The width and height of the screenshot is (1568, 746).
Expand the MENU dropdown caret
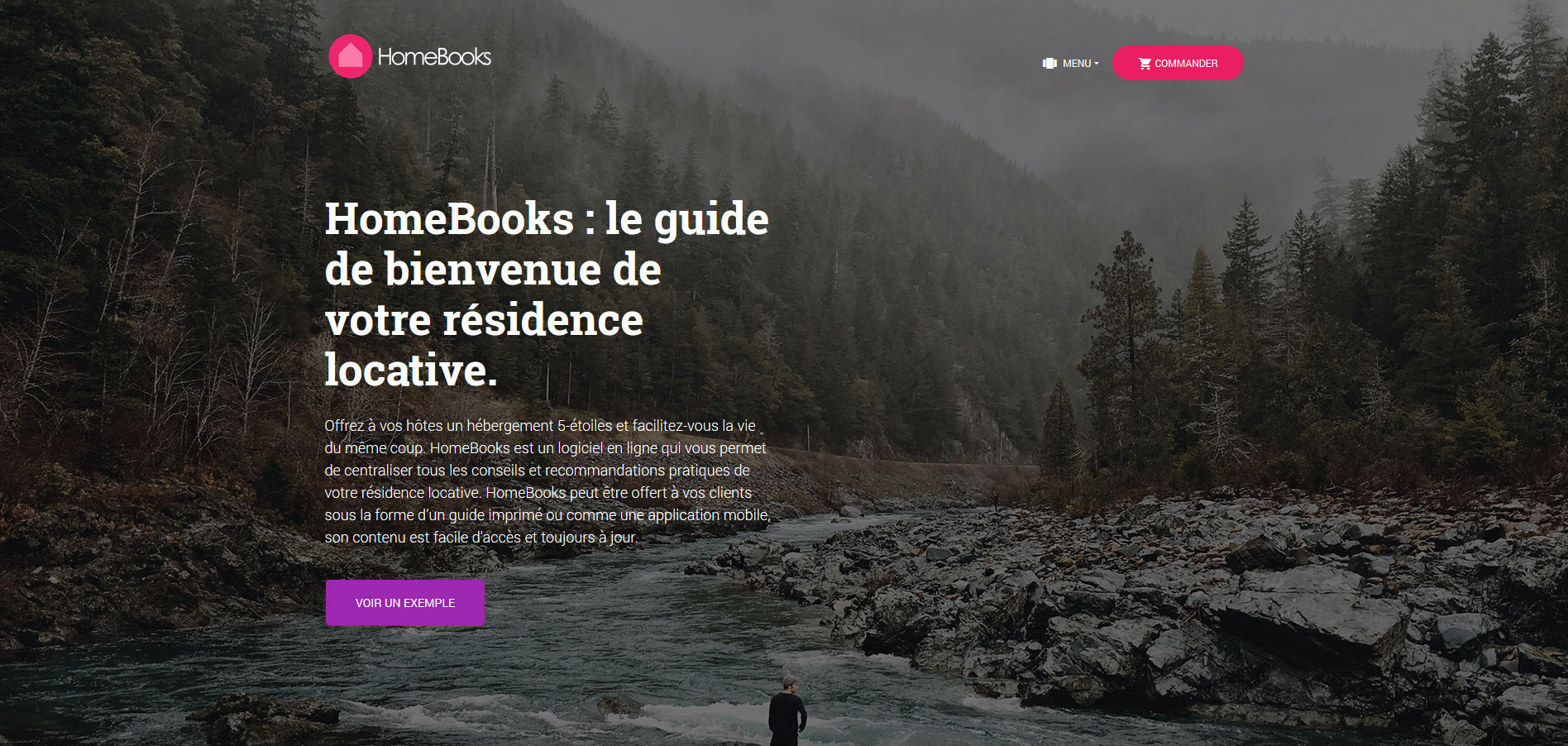coord(1097,64)
